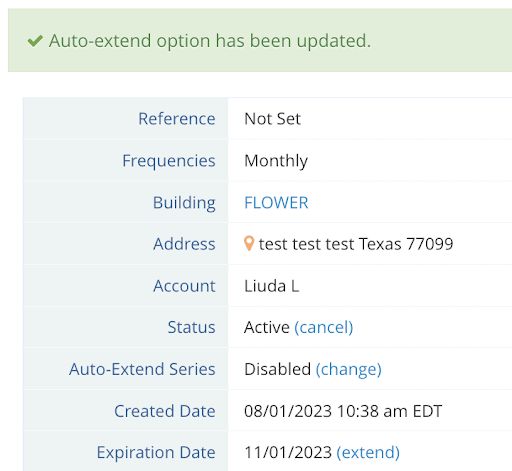Click the Active status text
The image size is (512, 471).
(267, 327)
